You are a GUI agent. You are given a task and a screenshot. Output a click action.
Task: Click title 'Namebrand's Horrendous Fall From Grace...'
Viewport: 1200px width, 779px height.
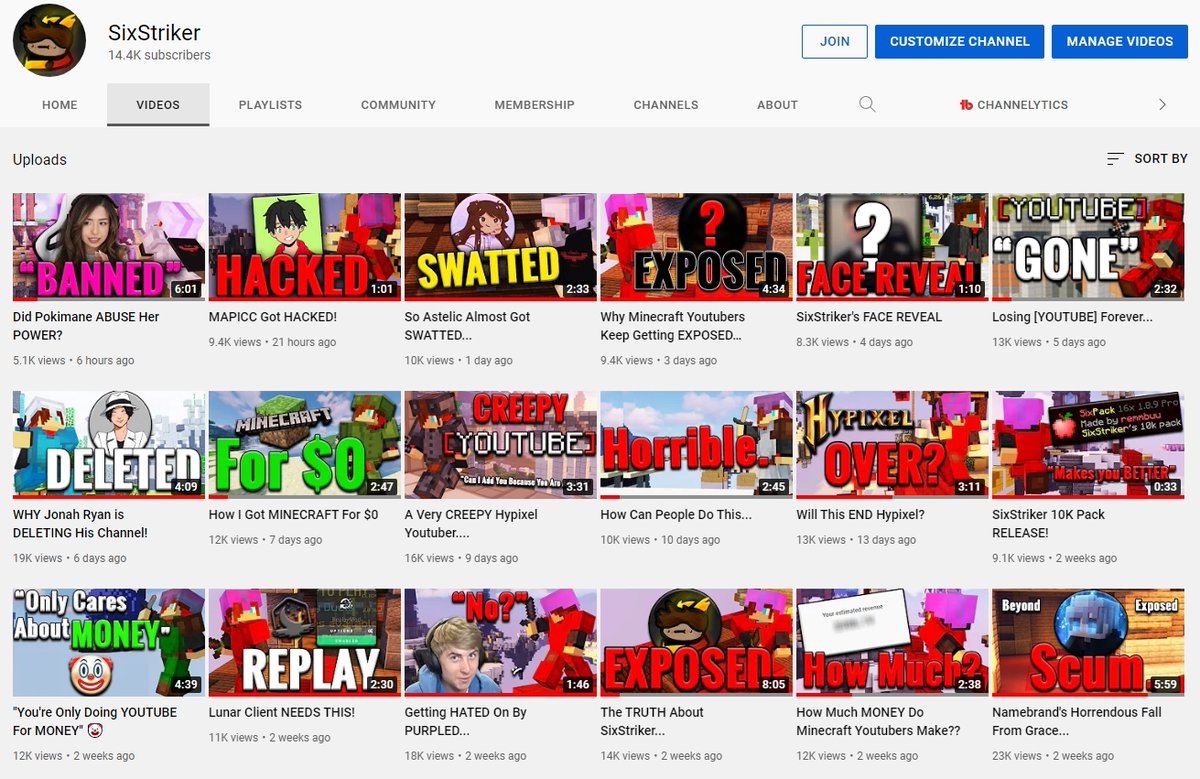click(x=1076, y=722)
